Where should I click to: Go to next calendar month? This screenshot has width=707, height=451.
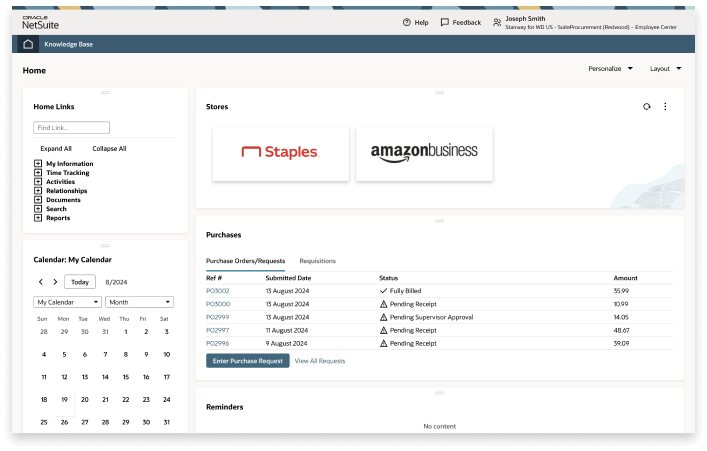point(55,282)
